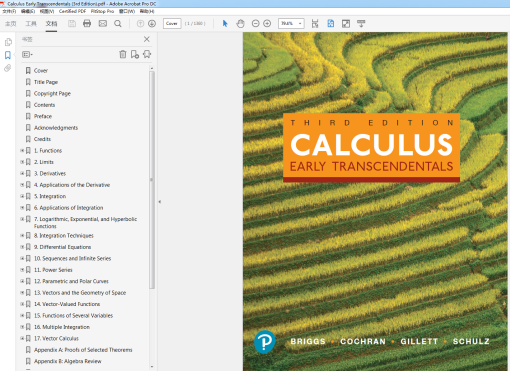Click the Print icon in toolbar
Screen dimensions: 510x371
pyautogui.click(x=87, y=24)
